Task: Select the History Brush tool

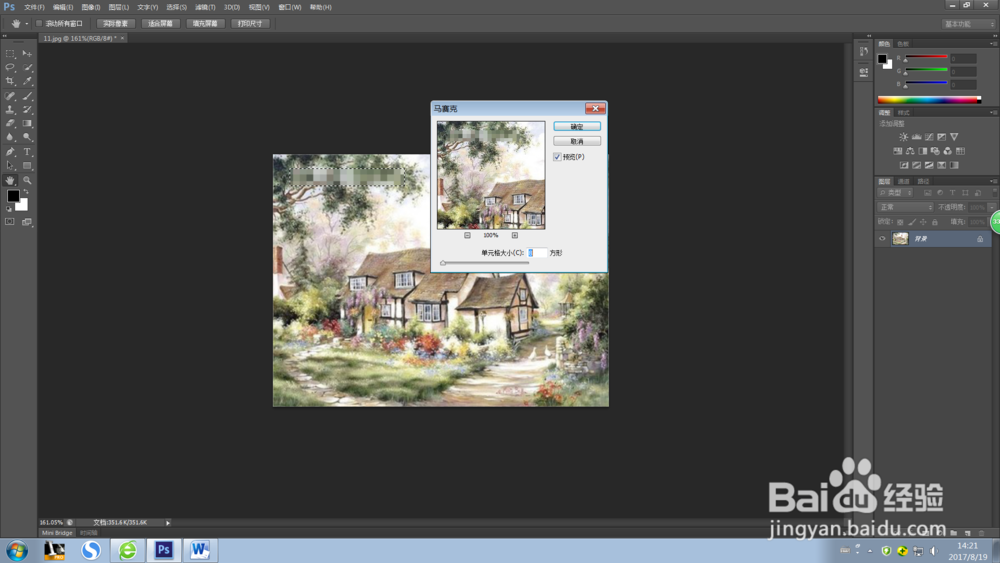Action: (x=27, y=110)
